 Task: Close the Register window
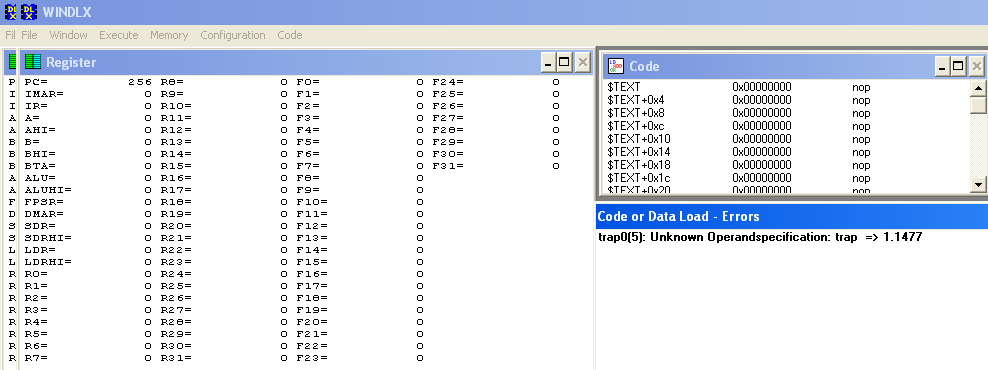582,62
